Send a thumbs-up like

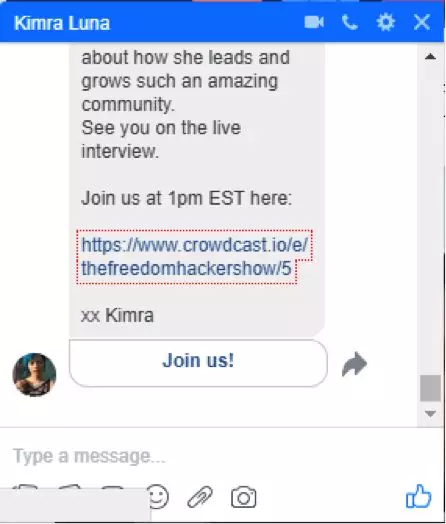(418, 496)
